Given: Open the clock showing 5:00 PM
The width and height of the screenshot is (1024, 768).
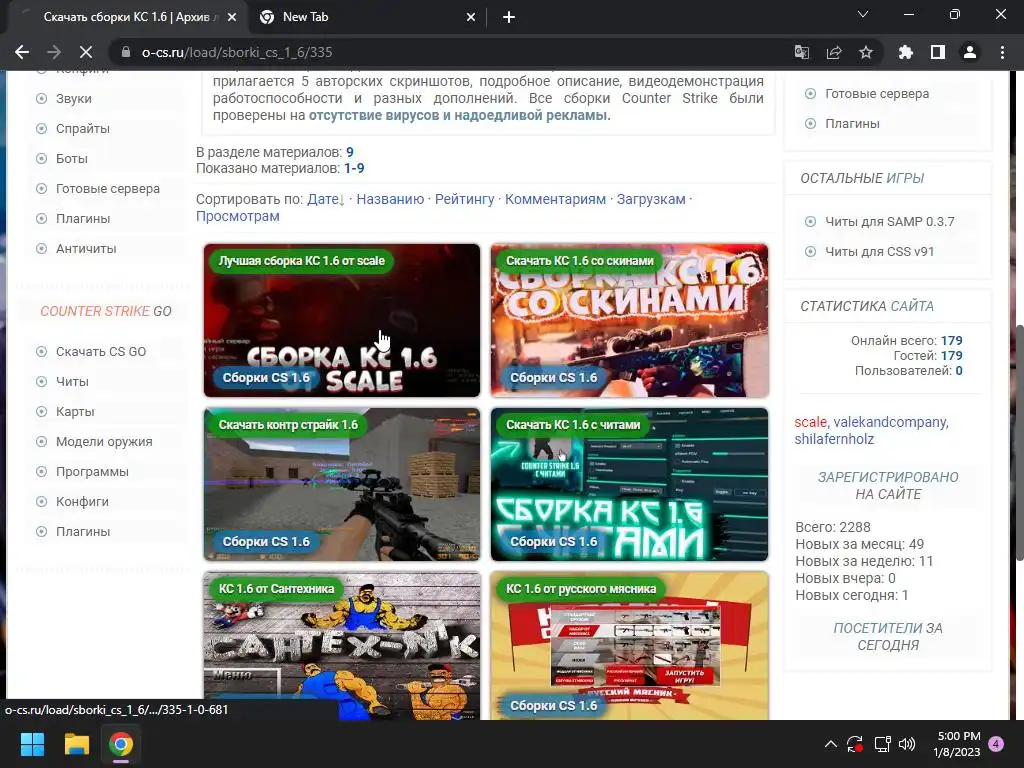Looking at the screenshot, I should tap(957, 744).
